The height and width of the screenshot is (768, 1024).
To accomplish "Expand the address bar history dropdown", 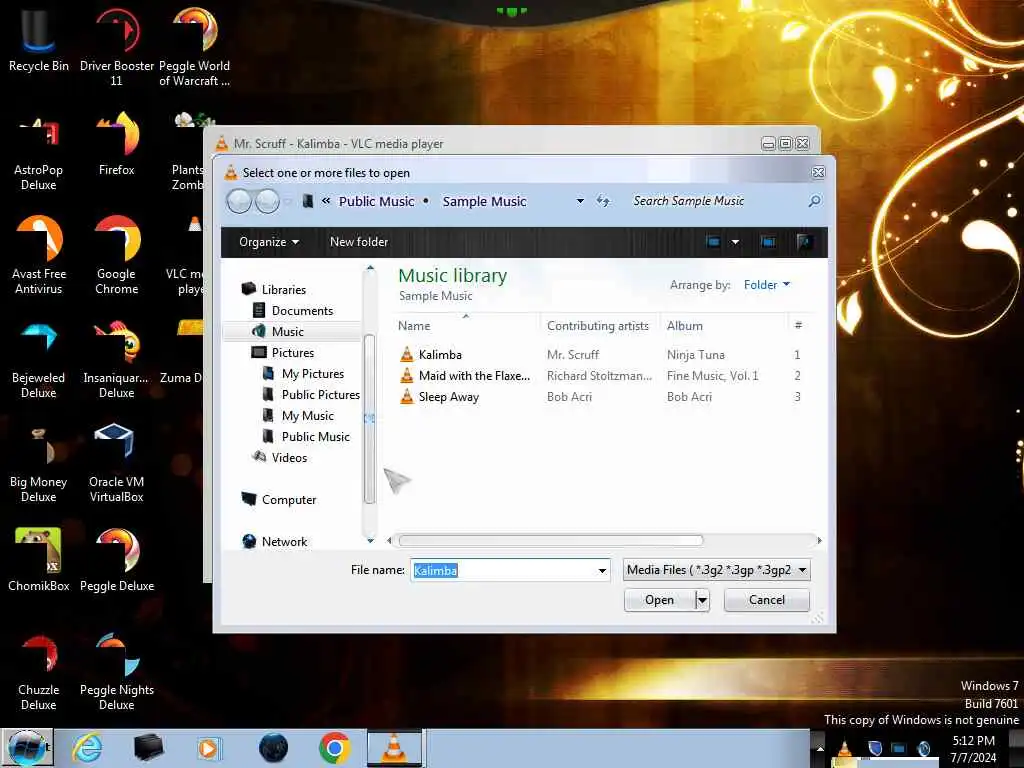I will [x=580, y=201].
